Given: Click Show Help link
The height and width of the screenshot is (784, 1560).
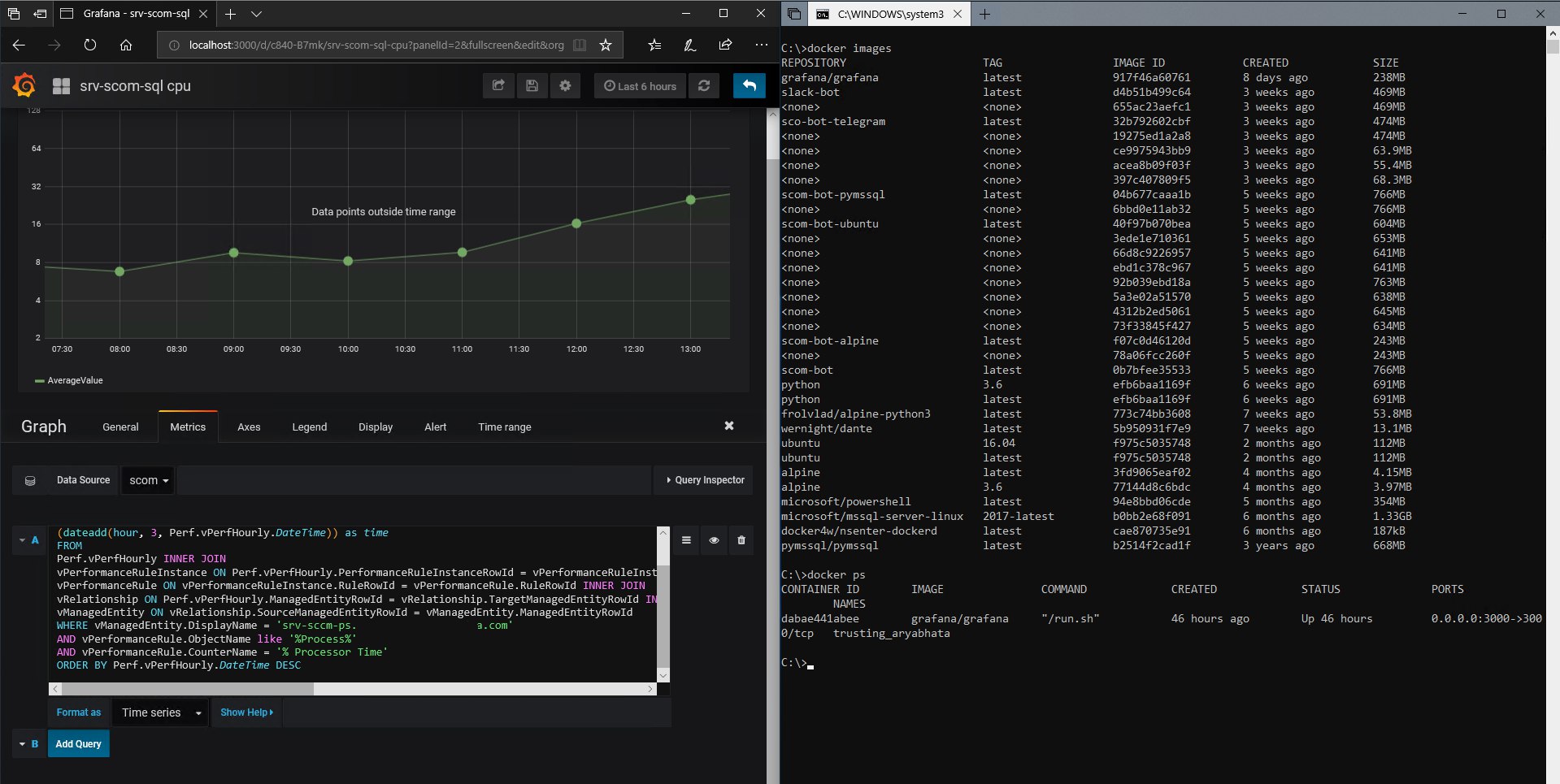Looking at the screenshot, I should pyautogui.click(x=246, y=713).
